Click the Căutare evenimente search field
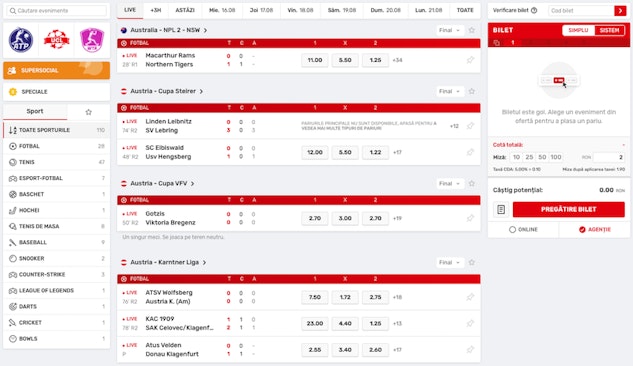 (57, 10)
